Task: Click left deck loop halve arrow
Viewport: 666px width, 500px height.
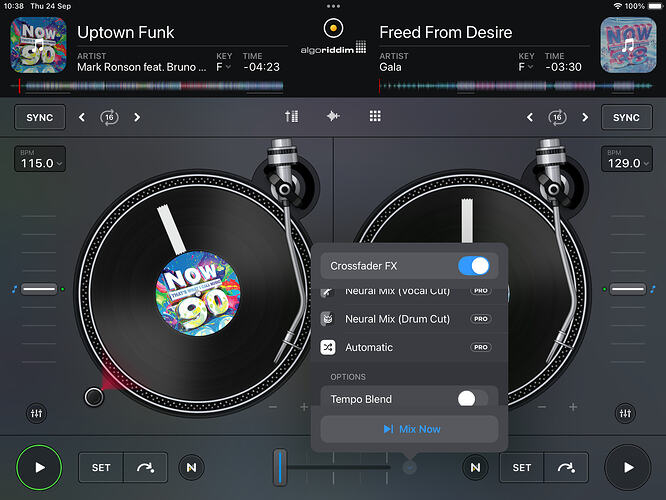Action: 82,117
